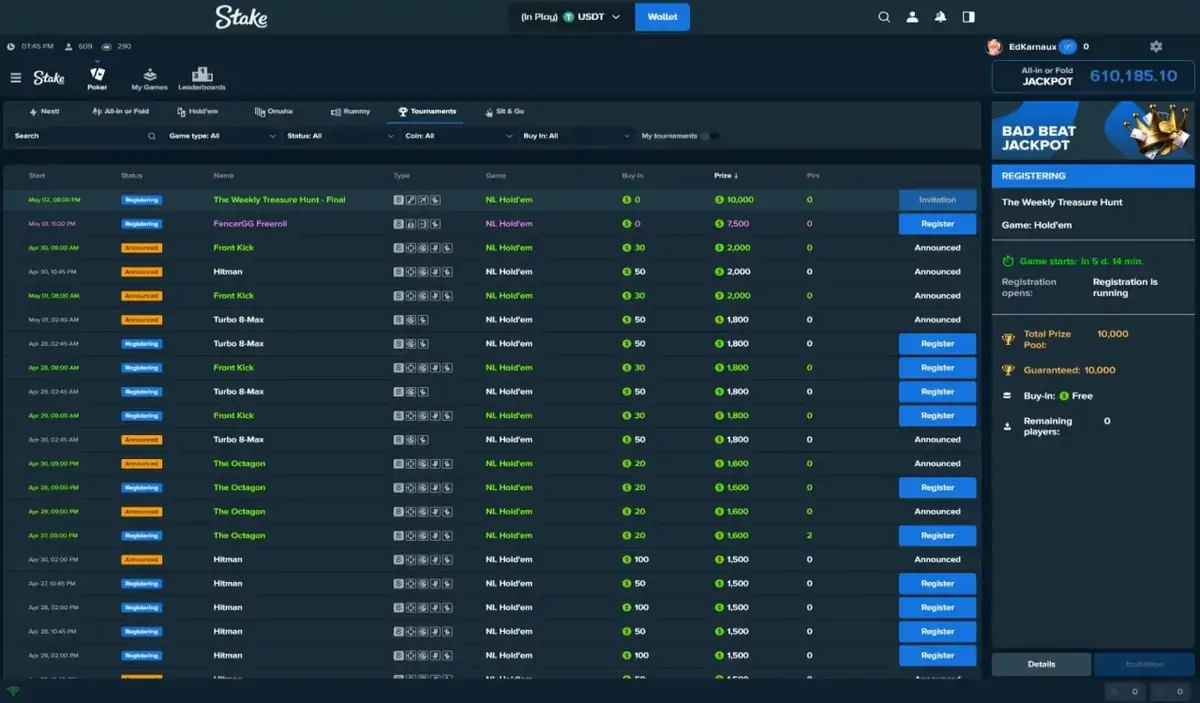Image resolution: width=1200 pixels, height=703 pixels.
Task: Register for FencerGG Freeroll
Action: tap(937, 224)
